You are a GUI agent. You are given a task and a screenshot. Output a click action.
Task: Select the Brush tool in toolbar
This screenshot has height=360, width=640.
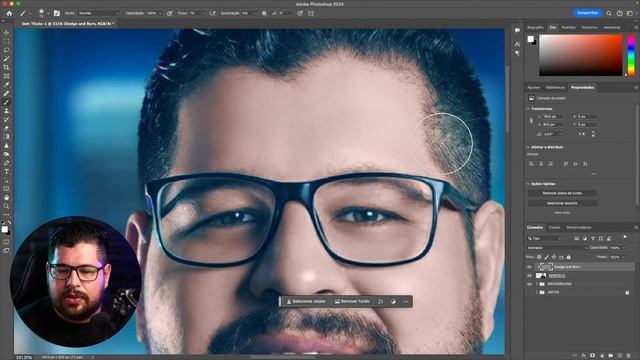click(x=6, y=102)
